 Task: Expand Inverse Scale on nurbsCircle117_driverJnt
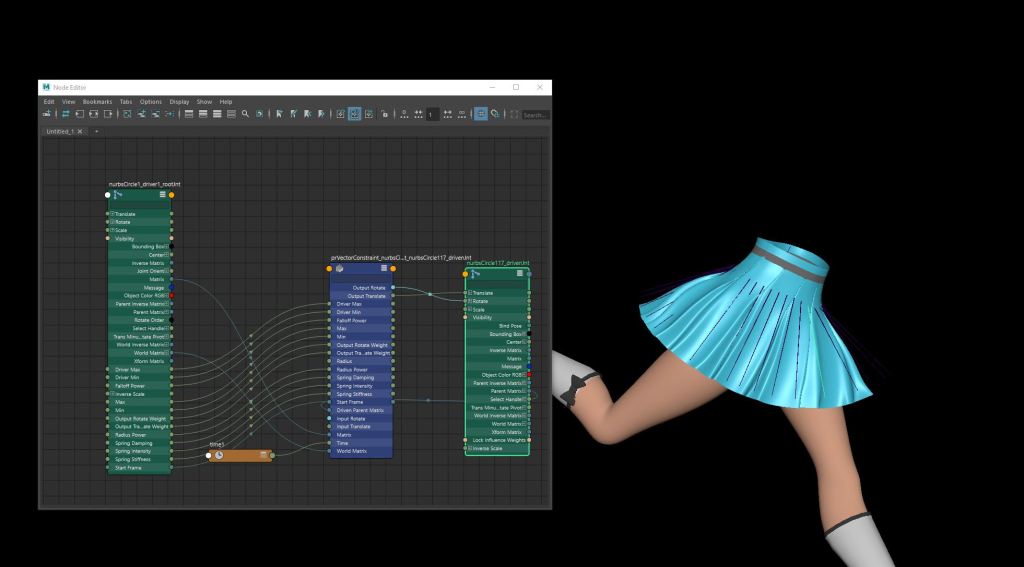coord(470,448)
